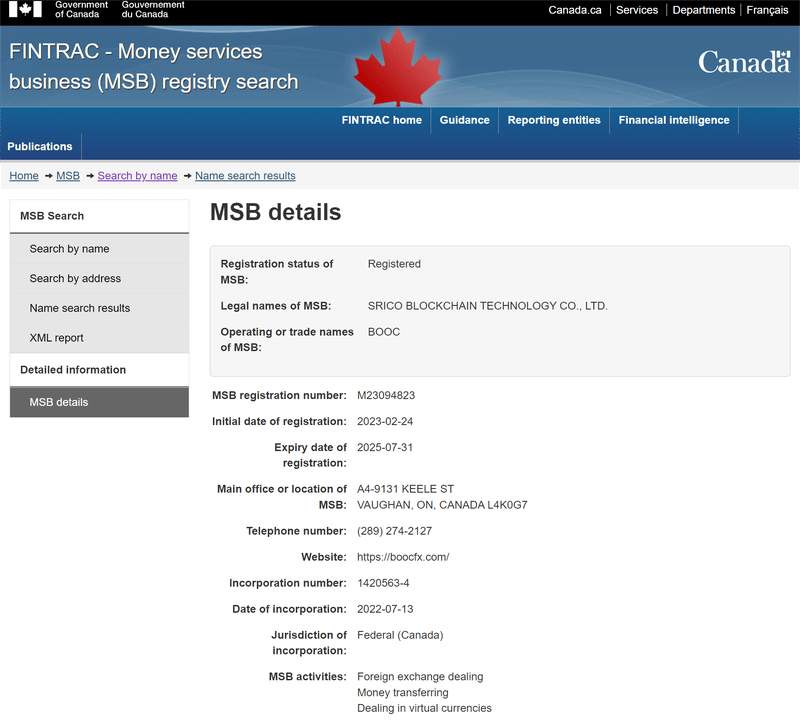Switch language to Français
Image resolution: width=800 pixels, height=720 pixels.
point(767,10)
